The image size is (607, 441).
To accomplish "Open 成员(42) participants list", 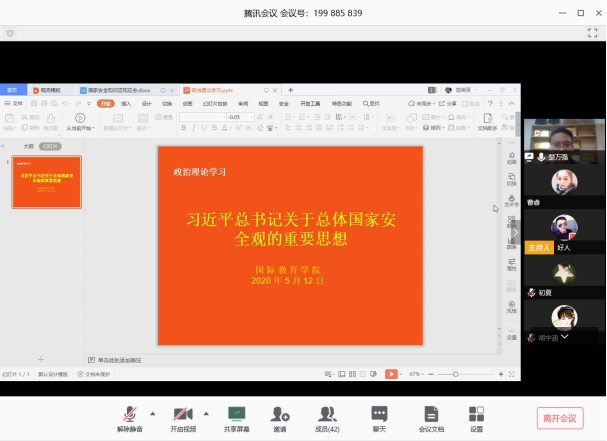I will pyautogui.click(x=327, y=414).
